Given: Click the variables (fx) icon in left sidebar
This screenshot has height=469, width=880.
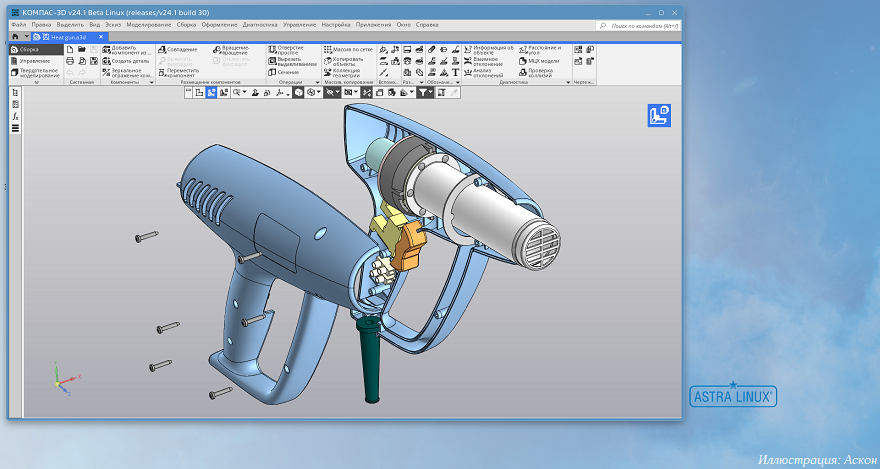Looking at the screenshot, I should click(x=15, y=116).
